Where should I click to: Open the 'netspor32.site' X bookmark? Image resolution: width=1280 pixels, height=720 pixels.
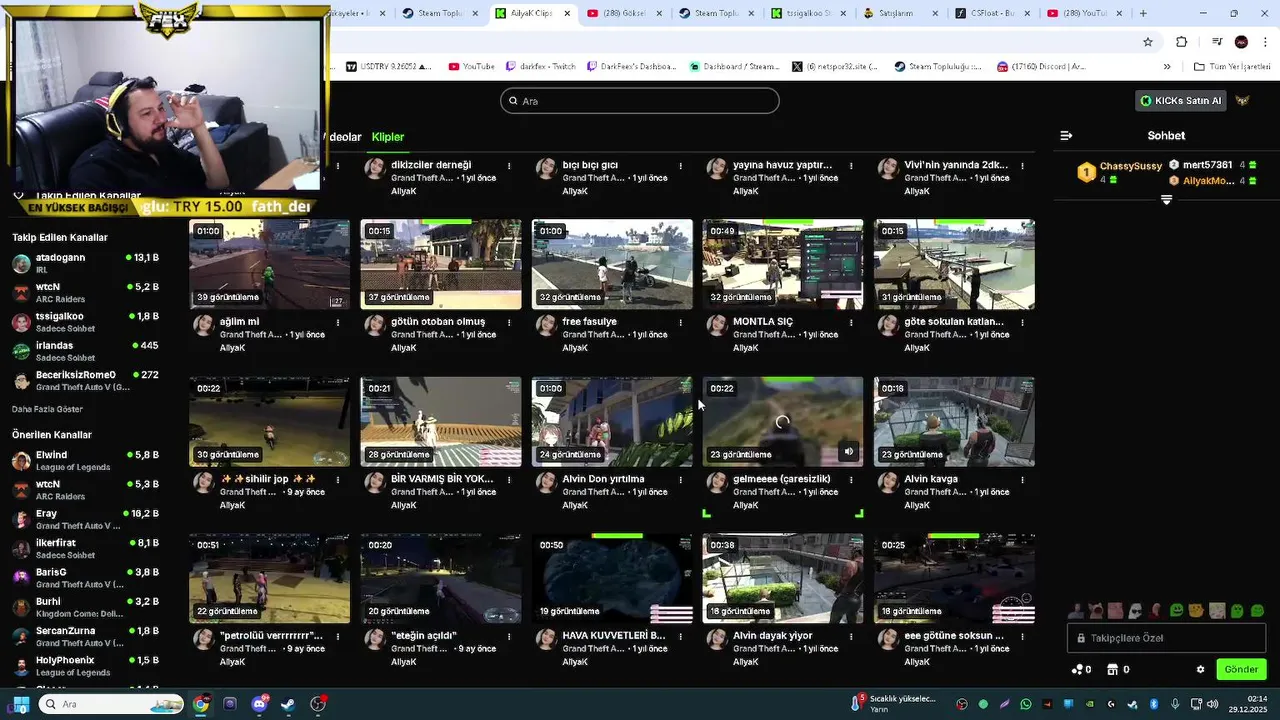(835, 67)
